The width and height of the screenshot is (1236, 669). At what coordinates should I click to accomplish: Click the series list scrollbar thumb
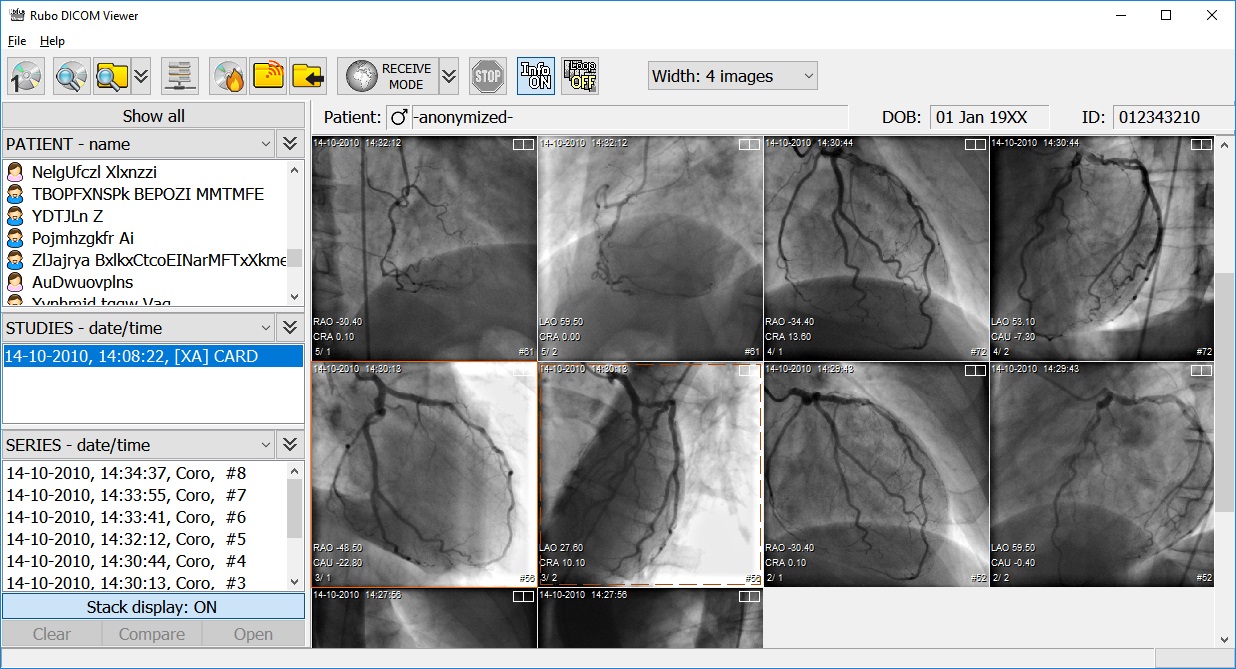[x=294, y=508]
